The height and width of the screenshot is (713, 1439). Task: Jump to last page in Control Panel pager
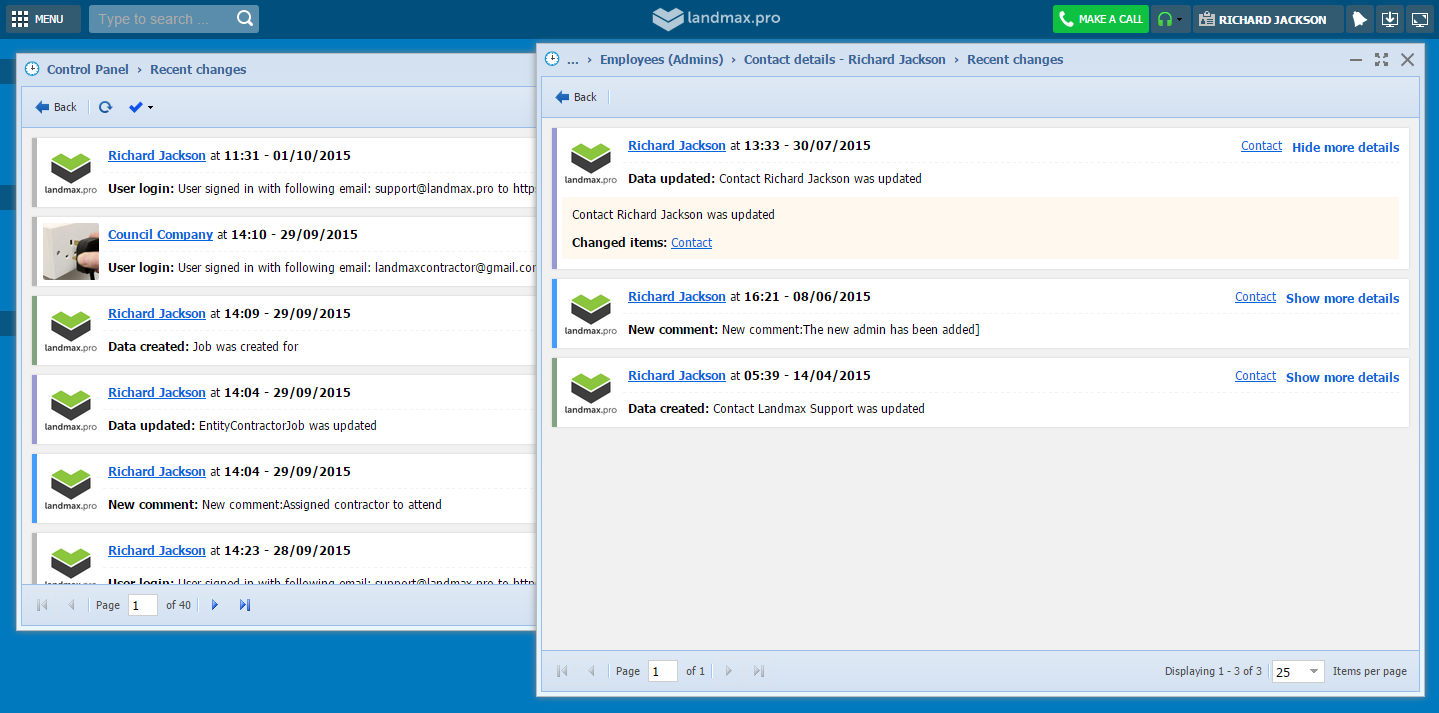coord(245,605)
